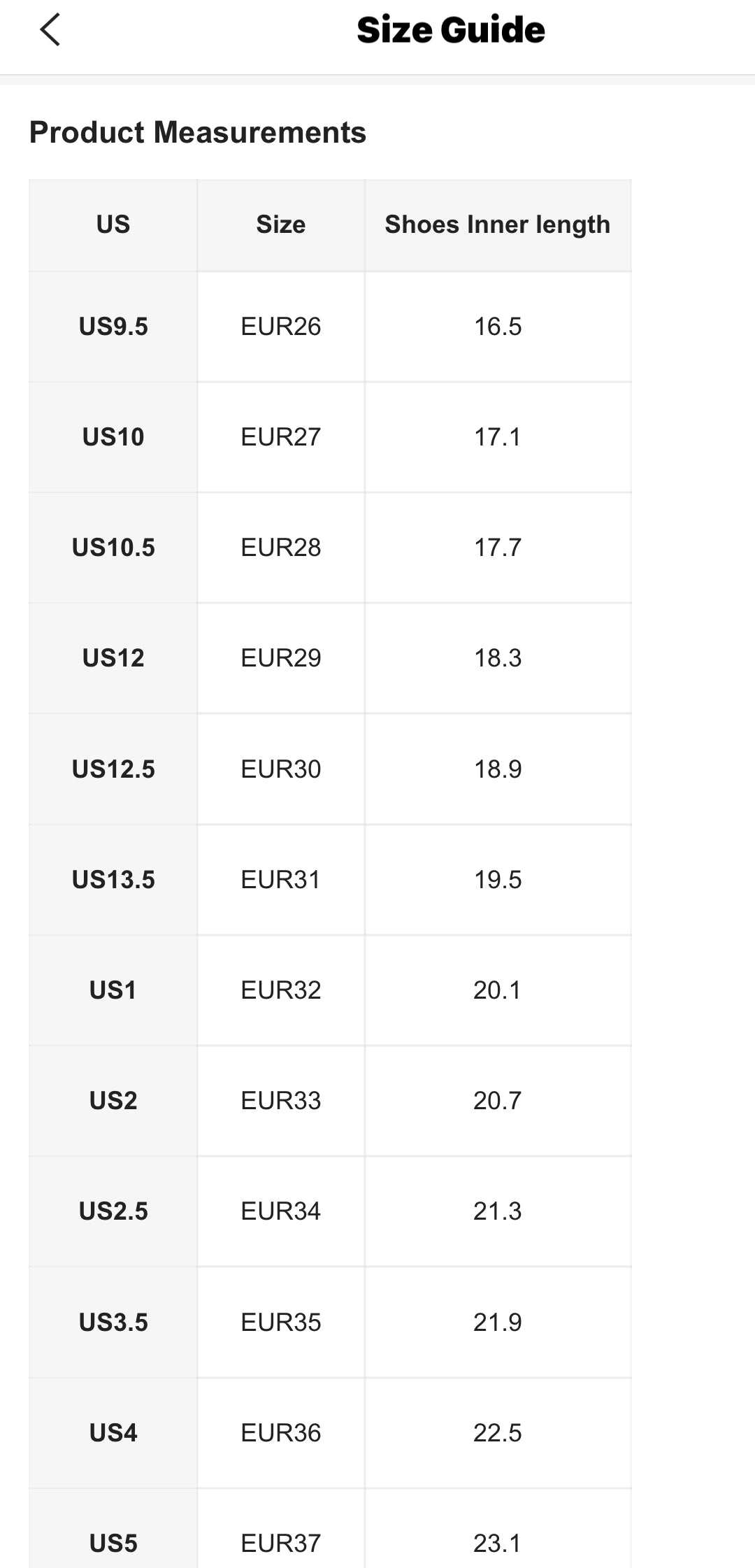The width and height of the screenshot is (755, 1568).
Task: Select the US9.5 row label
Action: click(113, 327)
